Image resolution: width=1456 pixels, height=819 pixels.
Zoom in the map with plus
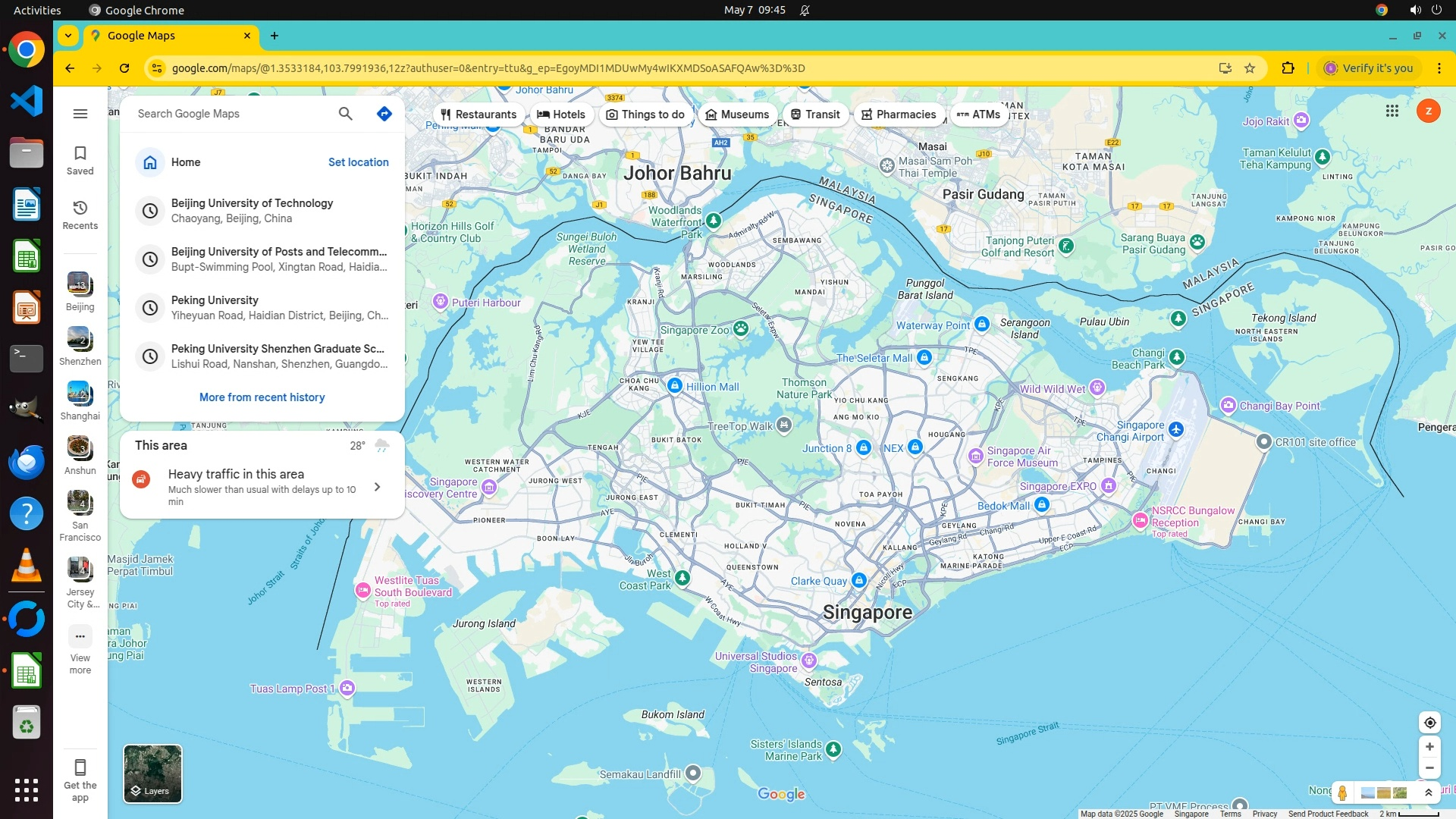pos(1429,747)
